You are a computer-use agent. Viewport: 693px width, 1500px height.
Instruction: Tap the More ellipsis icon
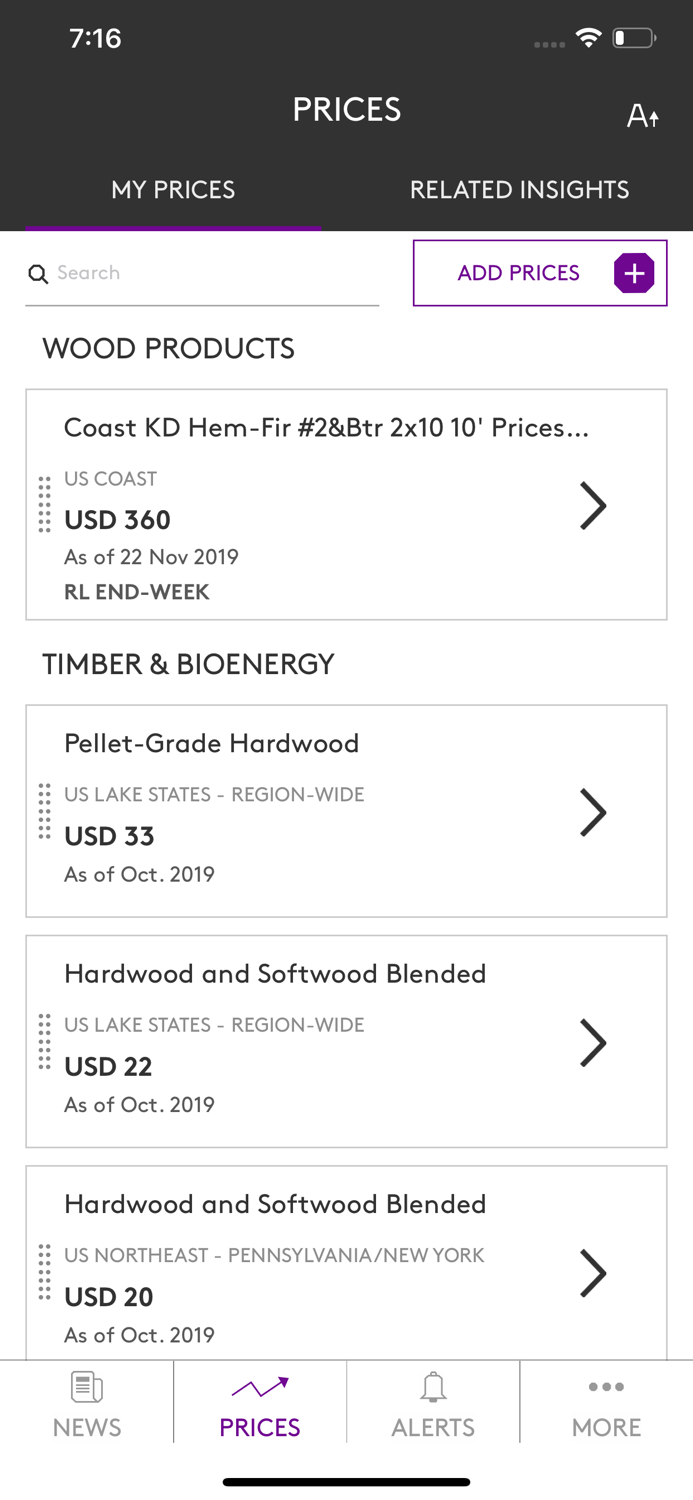point(606,1388)
